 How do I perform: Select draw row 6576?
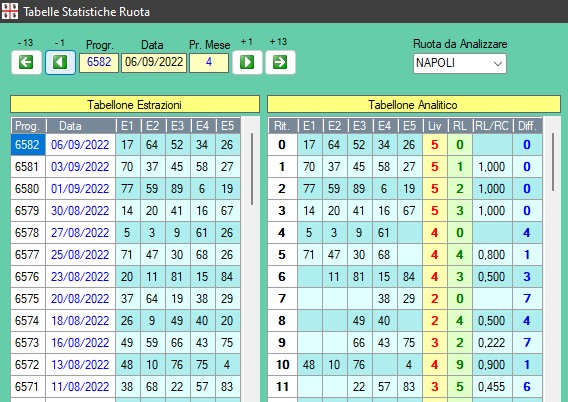[126, 277]
